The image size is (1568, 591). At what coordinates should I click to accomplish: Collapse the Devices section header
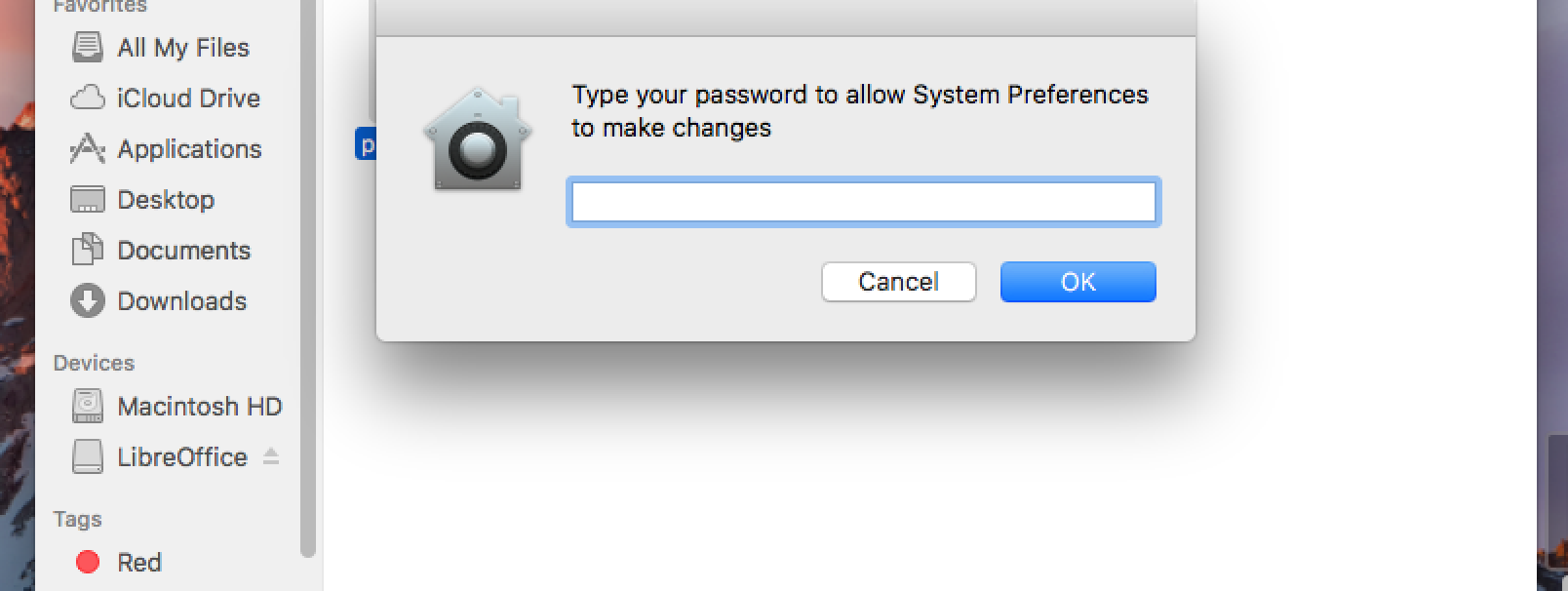tap(94, 363)
